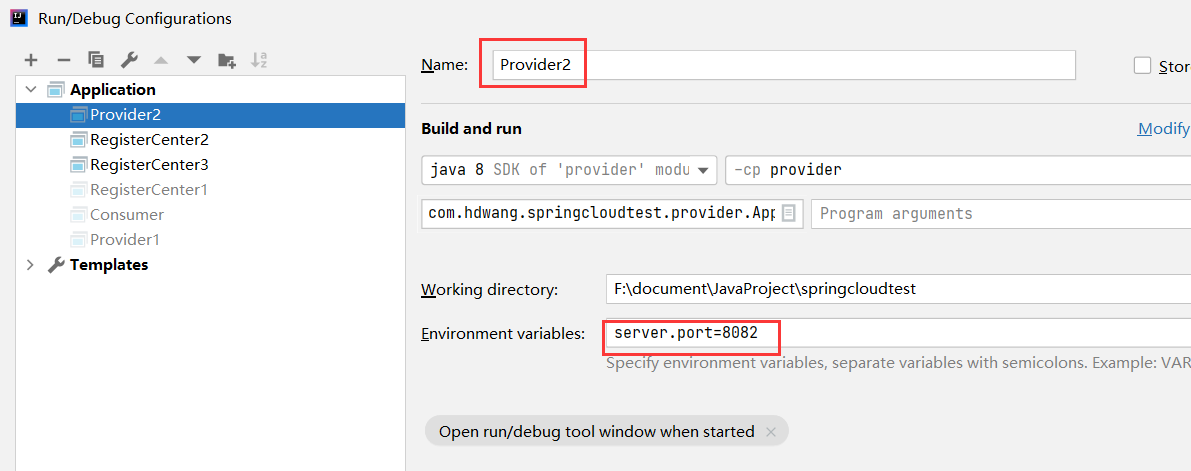Click the Copy Configuration icon
This screenshot has height=471, width=1191.
(x=96, y=60)
